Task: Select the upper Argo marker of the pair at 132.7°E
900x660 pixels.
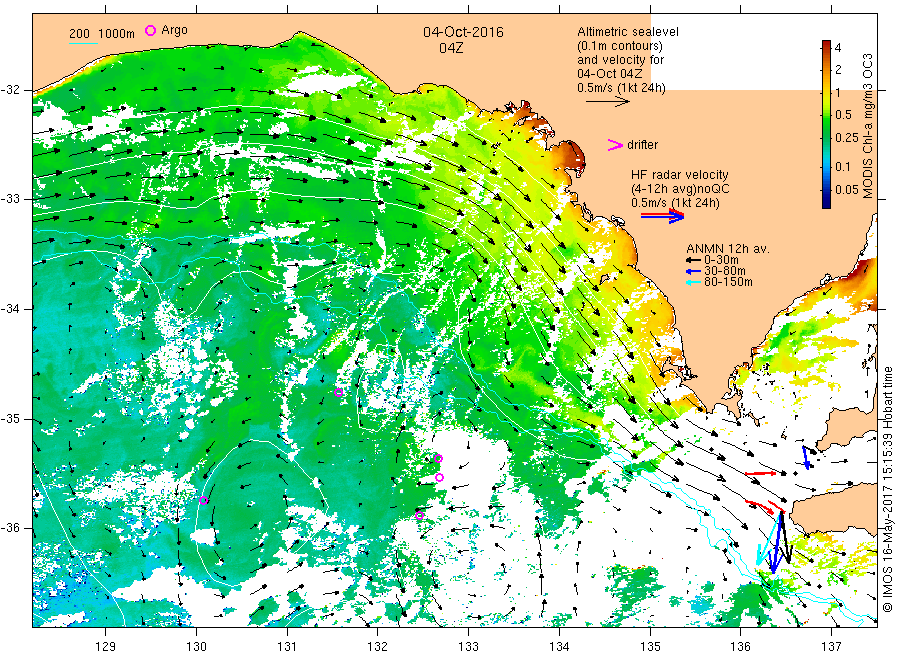Action: pos(439,458)
